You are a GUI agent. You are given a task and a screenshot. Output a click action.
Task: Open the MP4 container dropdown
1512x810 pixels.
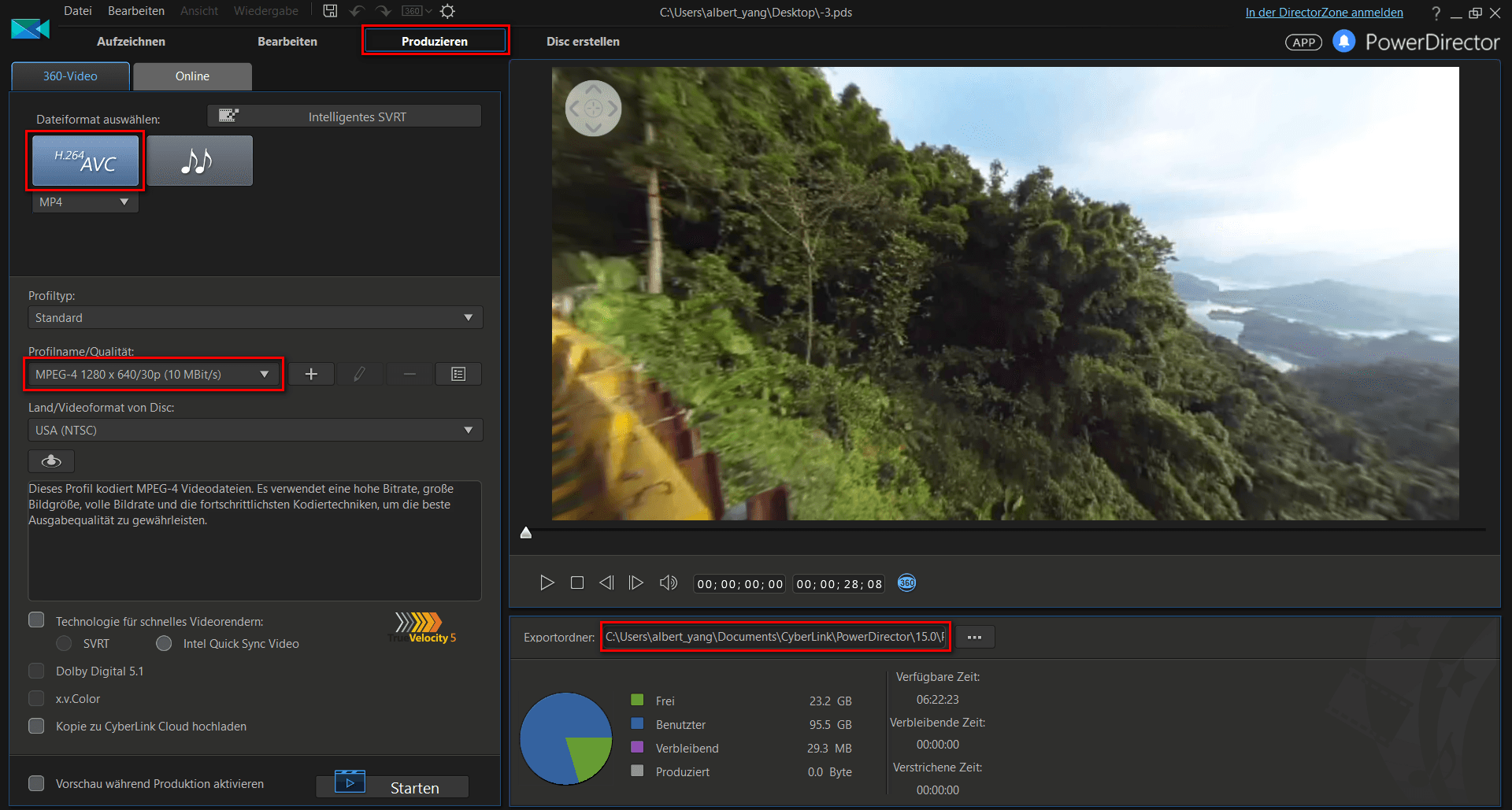click(x=85, y=202)
